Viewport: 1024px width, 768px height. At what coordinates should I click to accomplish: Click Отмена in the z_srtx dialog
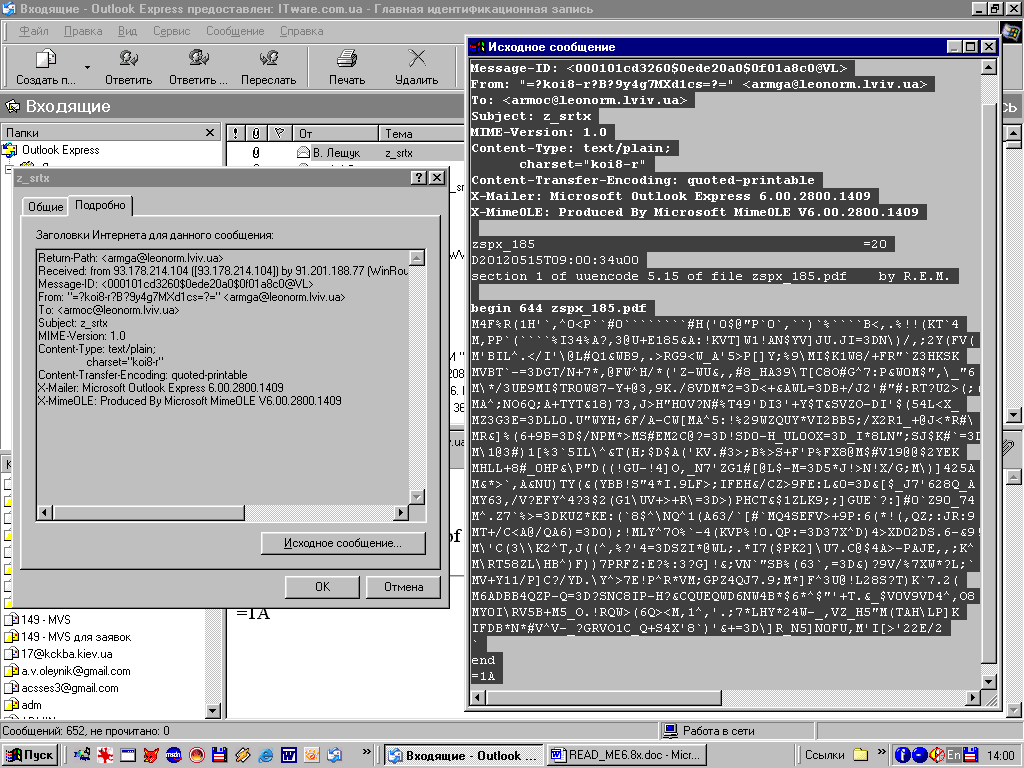404,586
